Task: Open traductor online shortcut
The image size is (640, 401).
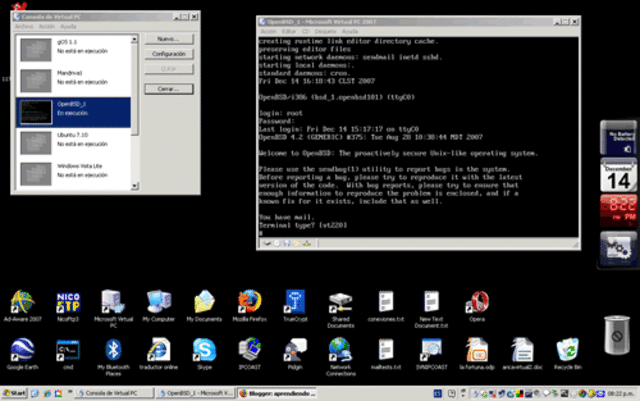Action: tap(159, 354)
